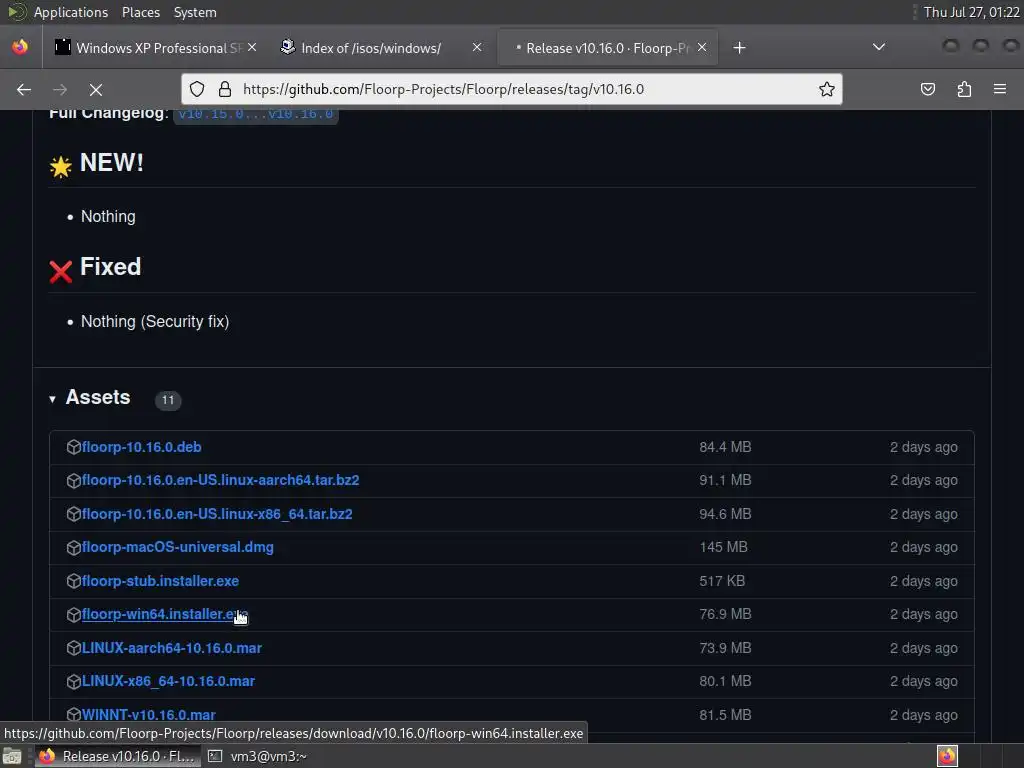
Task: Bookmark this page with the star icon
Action: coord(826,89)
